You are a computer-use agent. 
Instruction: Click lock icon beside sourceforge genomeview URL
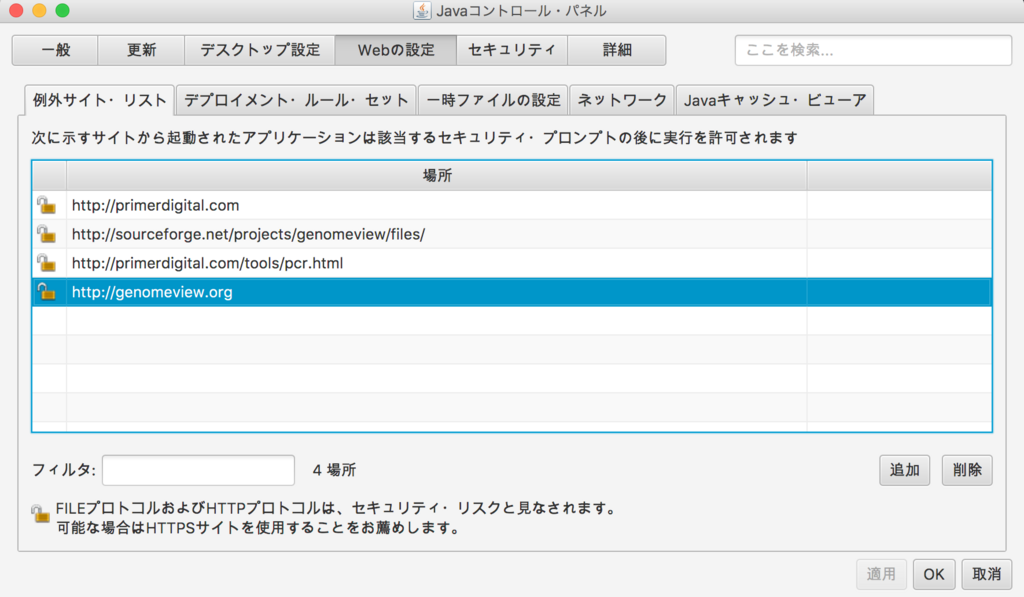[x=46, y=234]
